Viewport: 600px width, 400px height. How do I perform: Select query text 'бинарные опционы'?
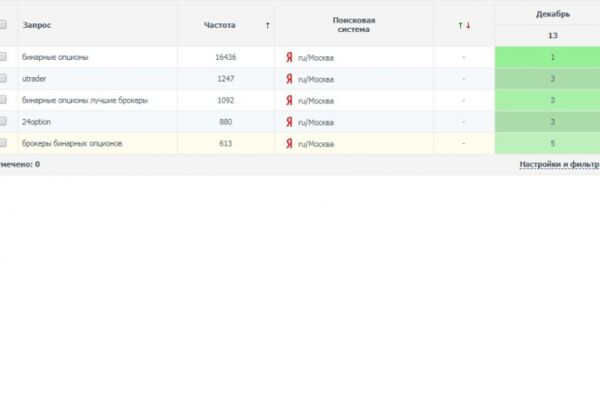(x=55, y=57)
